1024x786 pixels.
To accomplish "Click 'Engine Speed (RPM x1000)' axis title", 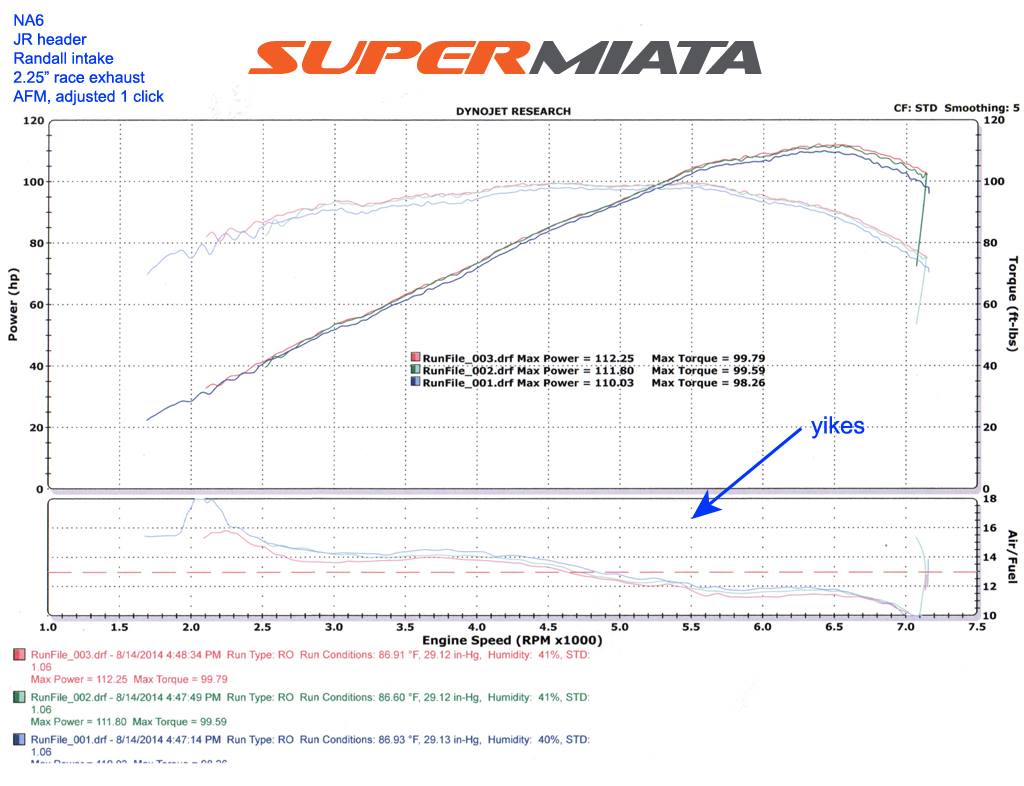I will coord(512,640).
